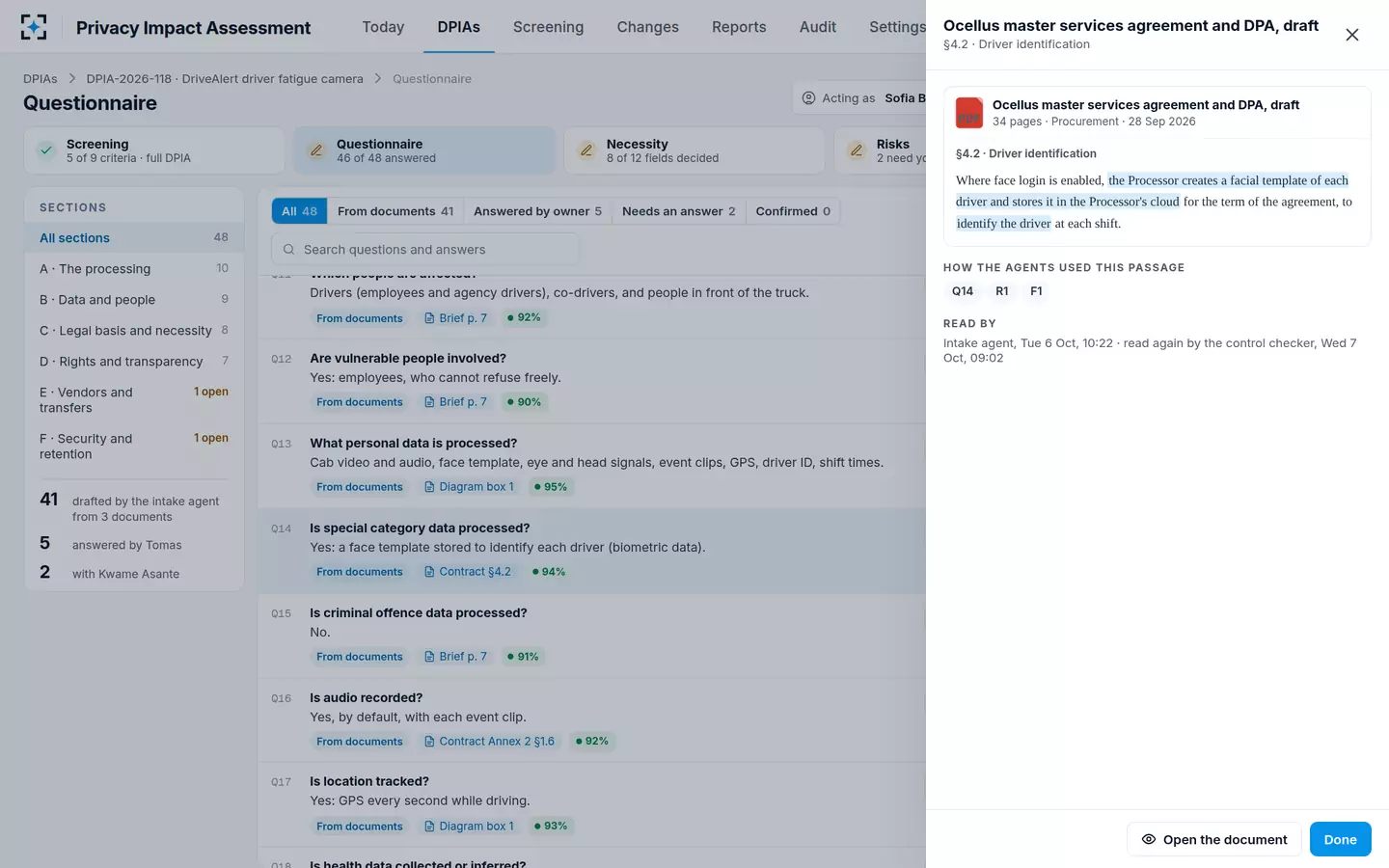Click document icon beside Q15 Brief p. 7
Screen dimensions: 1389x868
(x=429, y=657)
